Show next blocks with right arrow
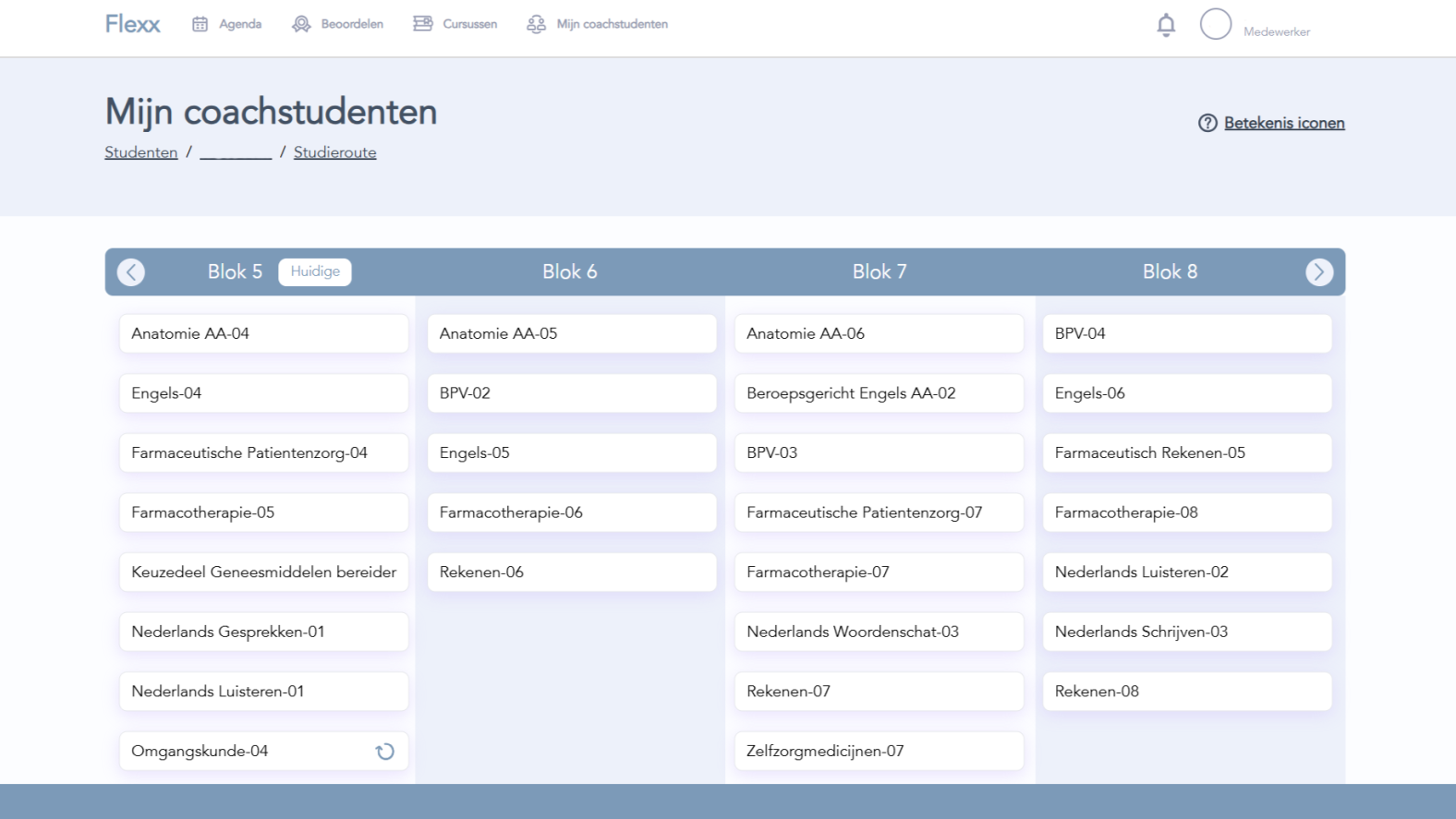The image size is (1456, 819). click(1319, 272)
